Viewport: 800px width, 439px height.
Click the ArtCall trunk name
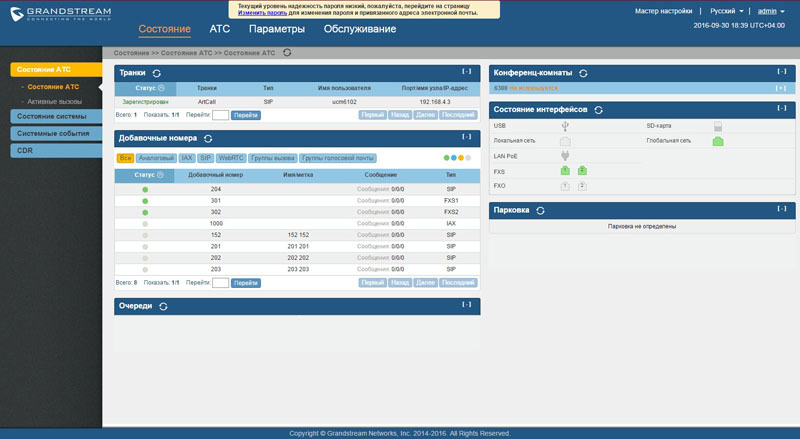(x=207, y=102)
